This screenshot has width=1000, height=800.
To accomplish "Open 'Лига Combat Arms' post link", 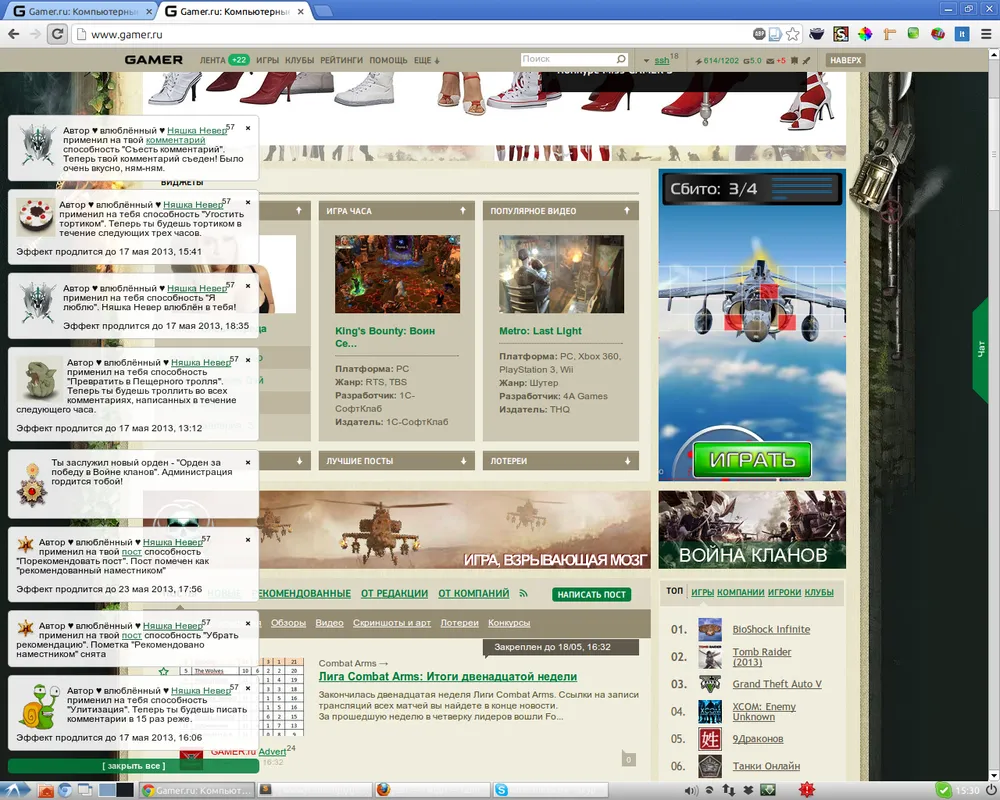I will pos(448,677).
